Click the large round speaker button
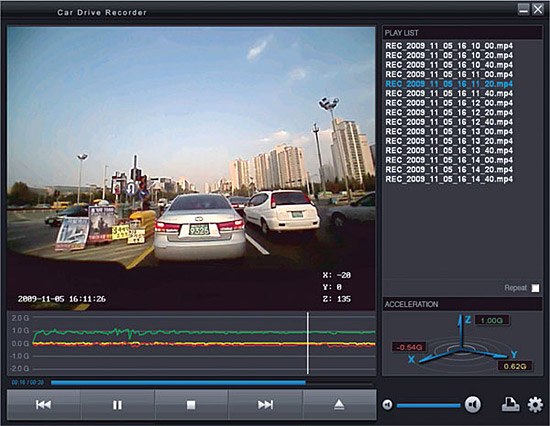550x426 pixels. pyautogui.click(x=473, y=405)
